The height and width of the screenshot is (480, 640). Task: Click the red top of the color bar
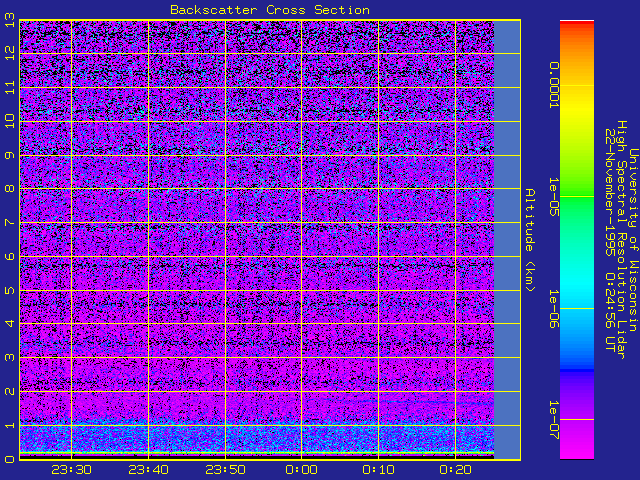[x=577, y=25]
